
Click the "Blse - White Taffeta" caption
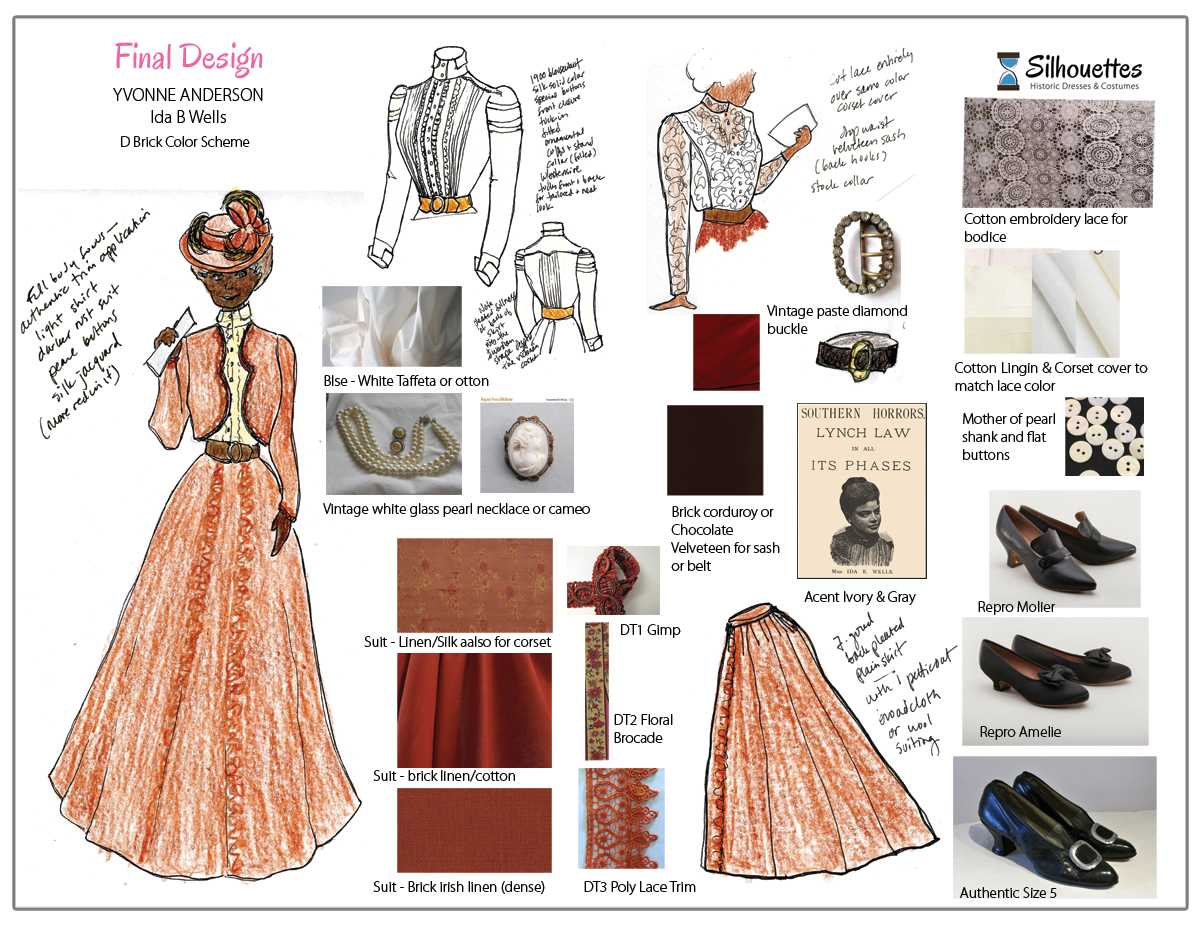click(406, 381)
